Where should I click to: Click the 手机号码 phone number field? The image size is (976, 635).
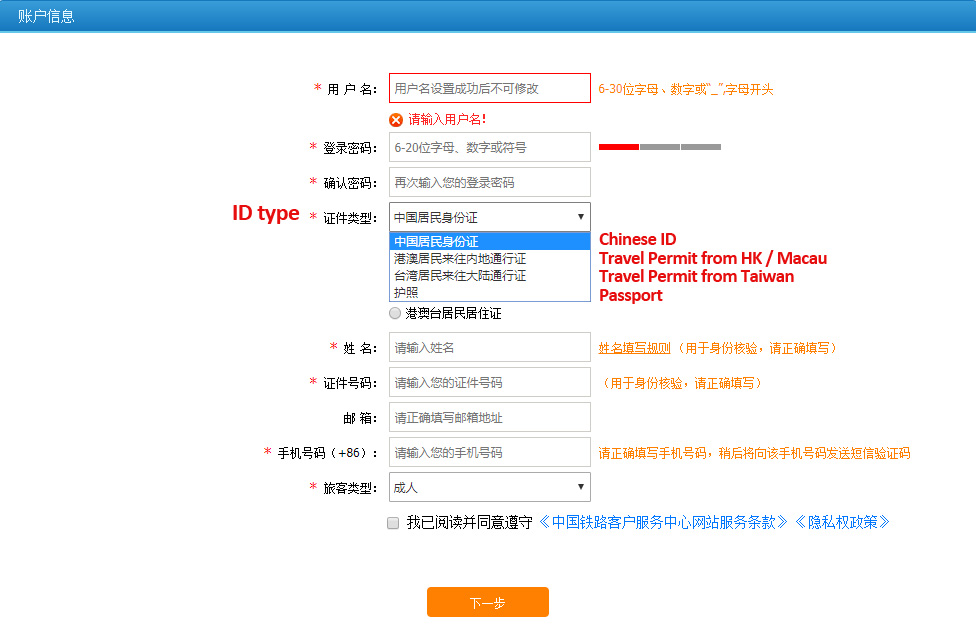489,452
